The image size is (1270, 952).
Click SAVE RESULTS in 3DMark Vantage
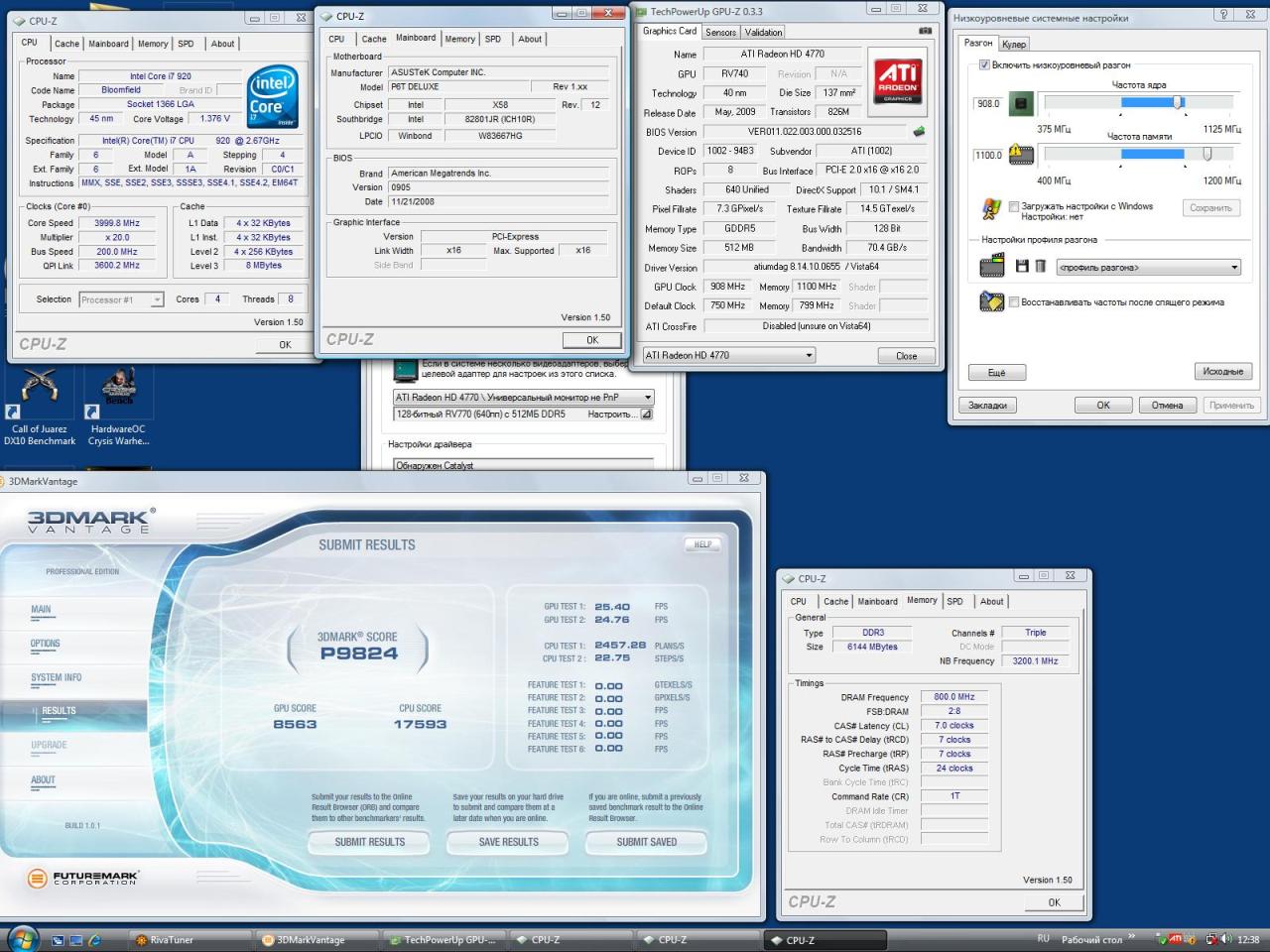508,842
